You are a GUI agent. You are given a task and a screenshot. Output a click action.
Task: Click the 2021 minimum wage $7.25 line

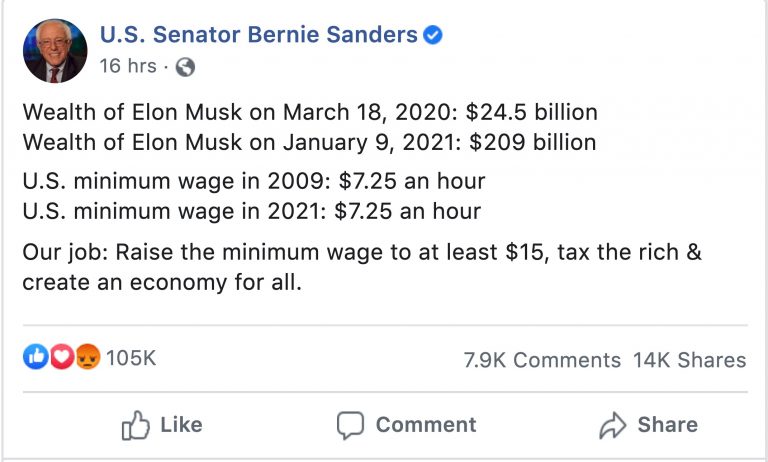[252, 211]
